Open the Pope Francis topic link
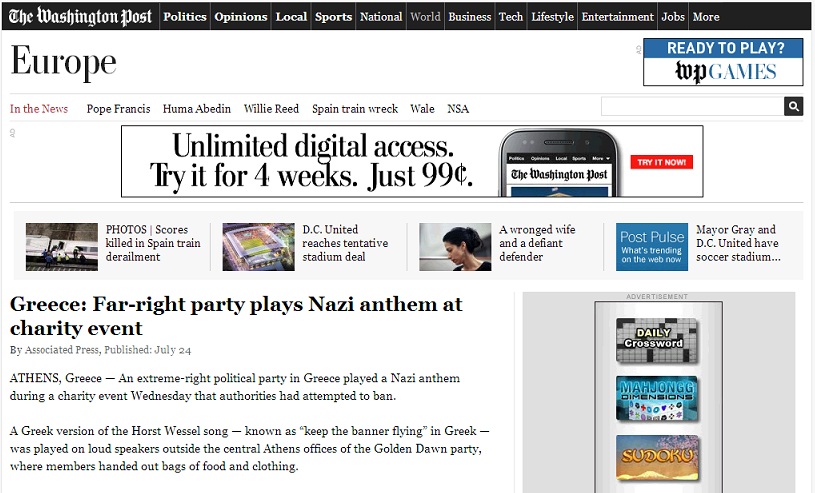 (119, 109)
